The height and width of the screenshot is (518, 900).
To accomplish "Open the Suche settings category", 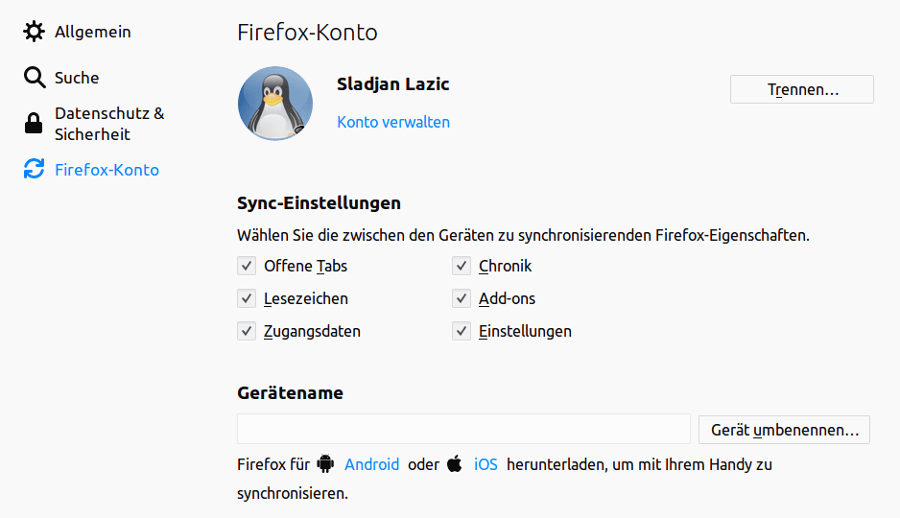I will (x=76, y=78).
